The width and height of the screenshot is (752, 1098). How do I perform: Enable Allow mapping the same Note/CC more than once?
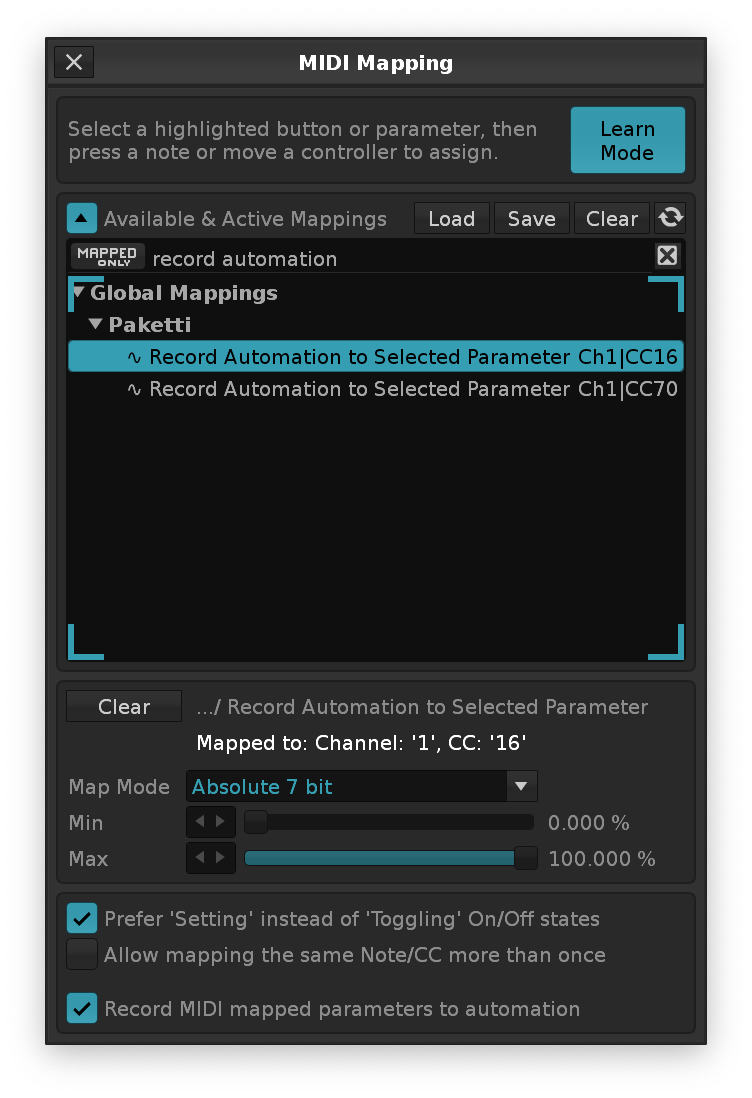(82, 954)
